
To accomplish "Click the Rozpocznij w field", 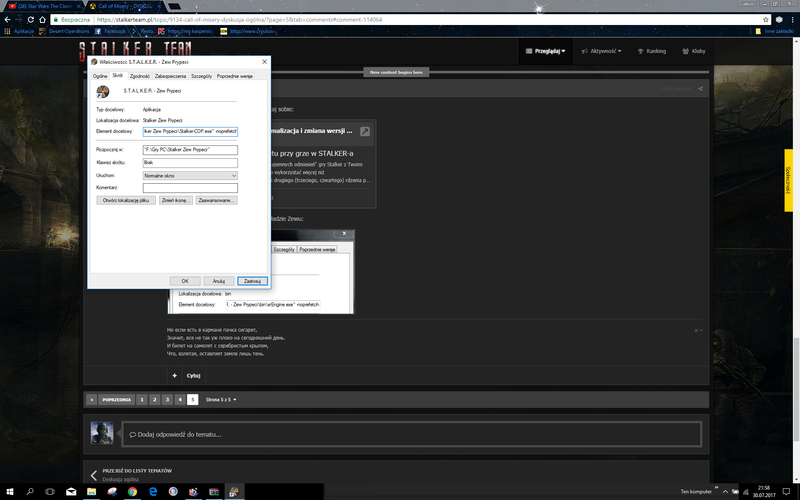I will click(190, 150).
